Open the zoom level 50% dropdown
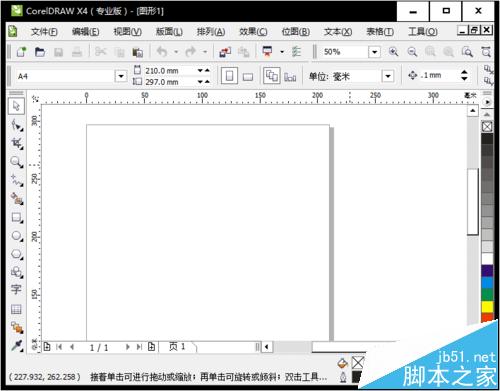Screen dimensions: 500x391 pos(374,52)
